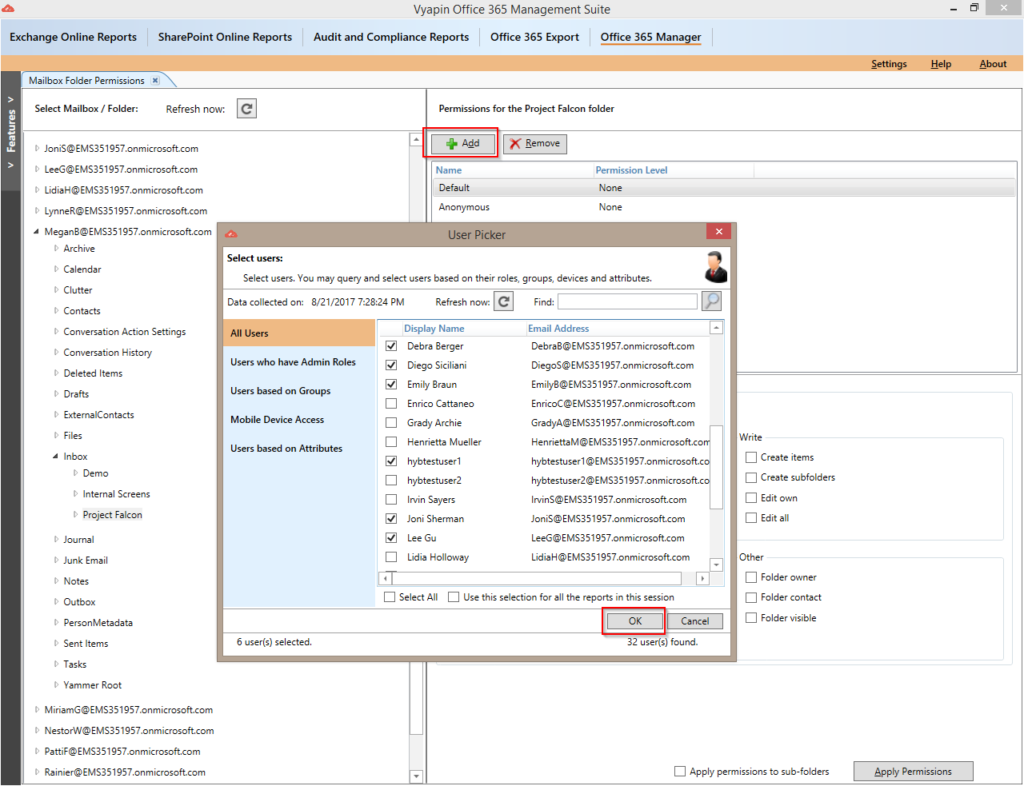Expand the Deleted Items folder
The height and width of the screenshot is (786, 1024).
(x=56, y=373)
